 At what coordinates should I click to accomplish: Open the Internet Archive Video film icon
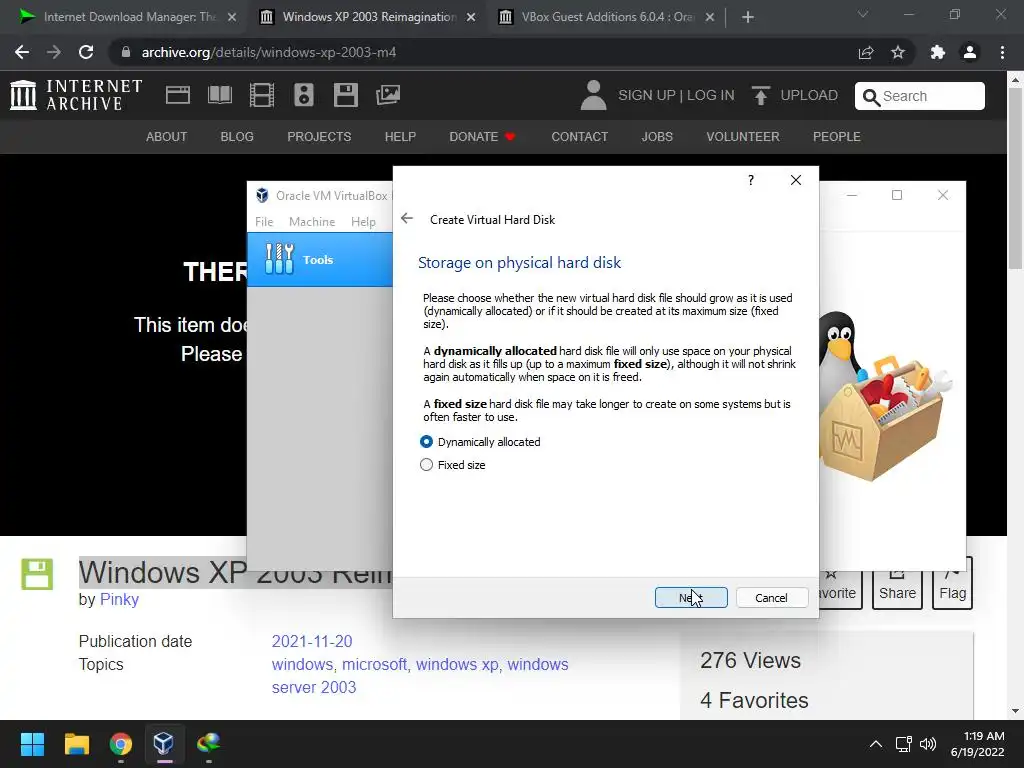click(262, 95)
